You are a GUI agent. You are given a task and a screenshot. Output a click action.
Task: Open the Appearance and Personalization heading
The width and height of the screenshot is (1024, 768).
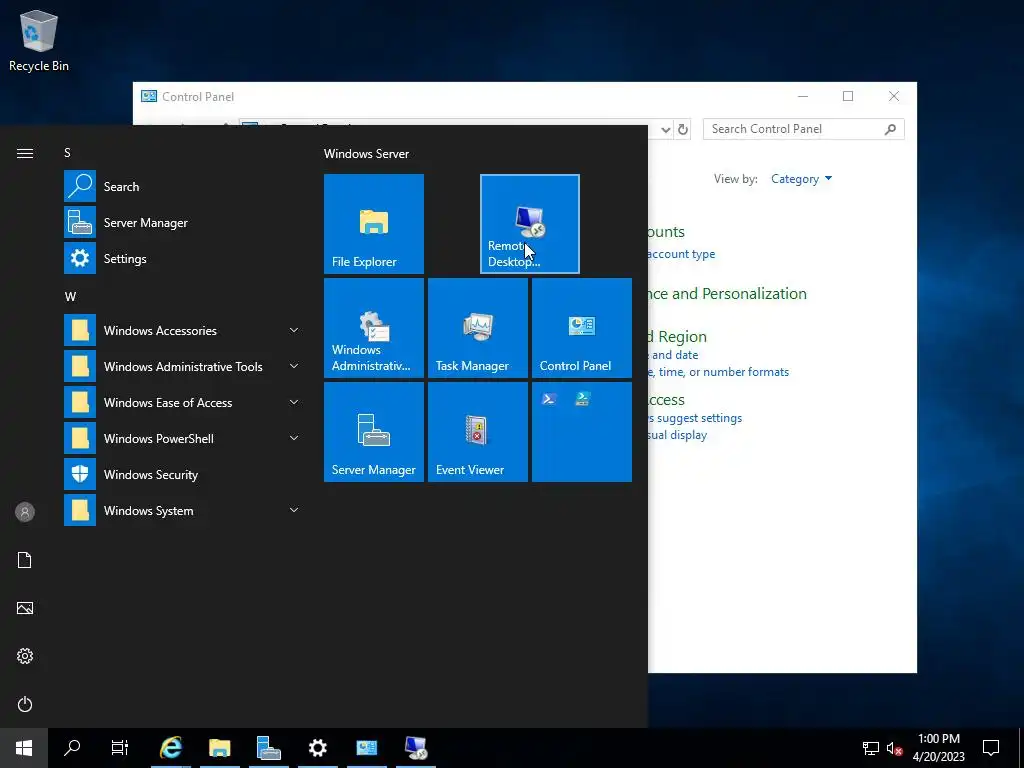point(728,294)
